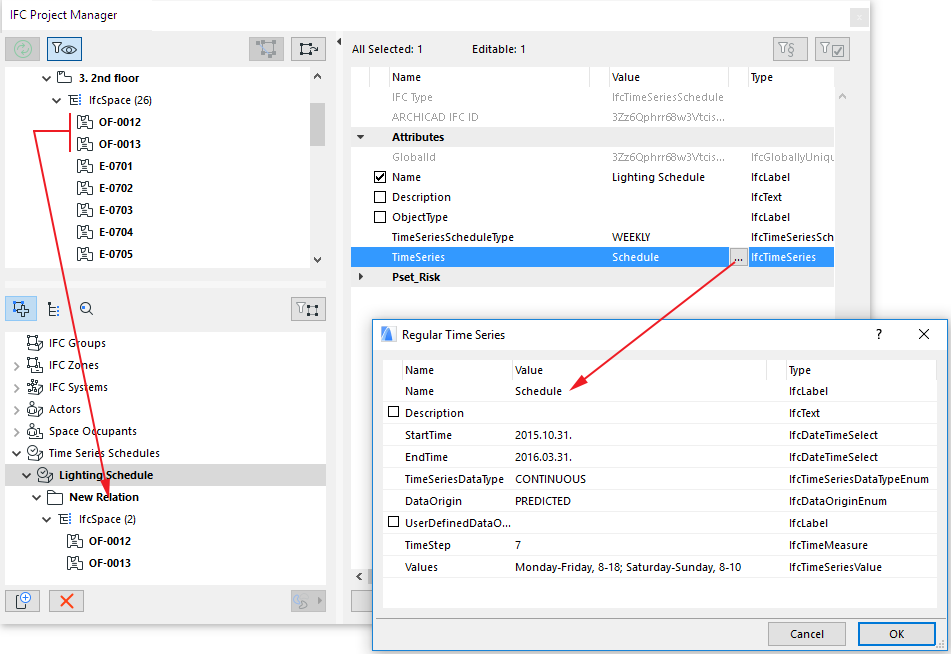Select the E-0703 space
The height and width of the screenshot is (654, 951).
115,211
